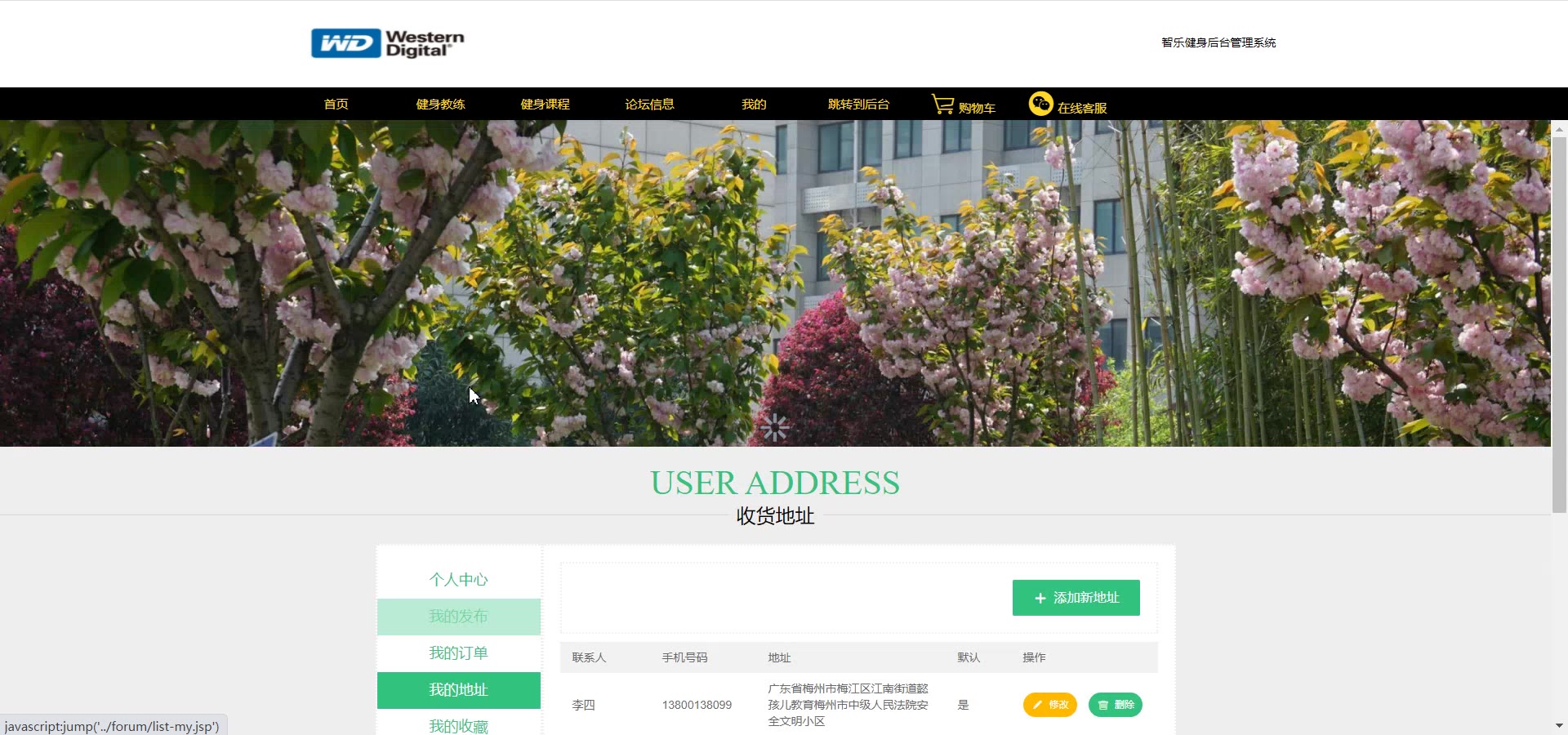Viewport: 1568px width, 735px height.
Task: Click the scrollbar down arrow
Action: point(1559,725)
